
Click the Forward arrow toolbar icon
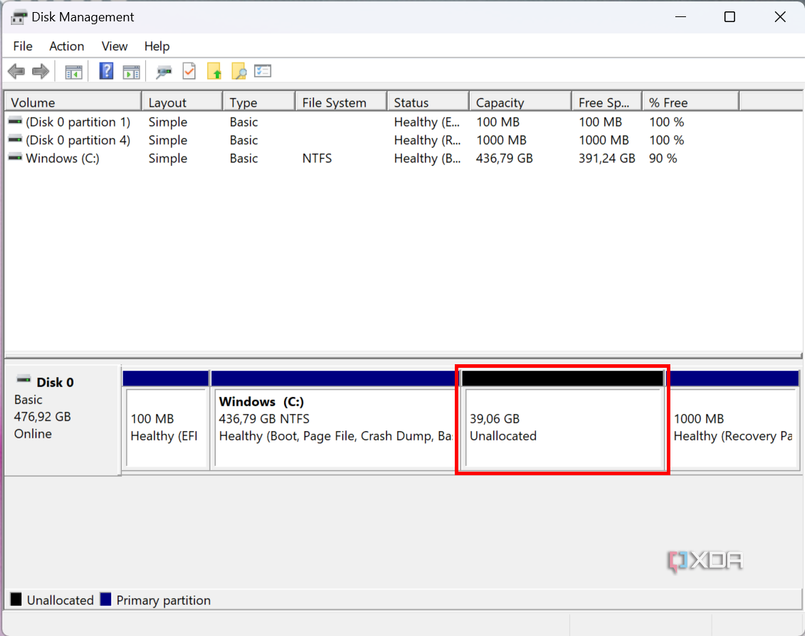pyautogui.click(x=41, y=71)
